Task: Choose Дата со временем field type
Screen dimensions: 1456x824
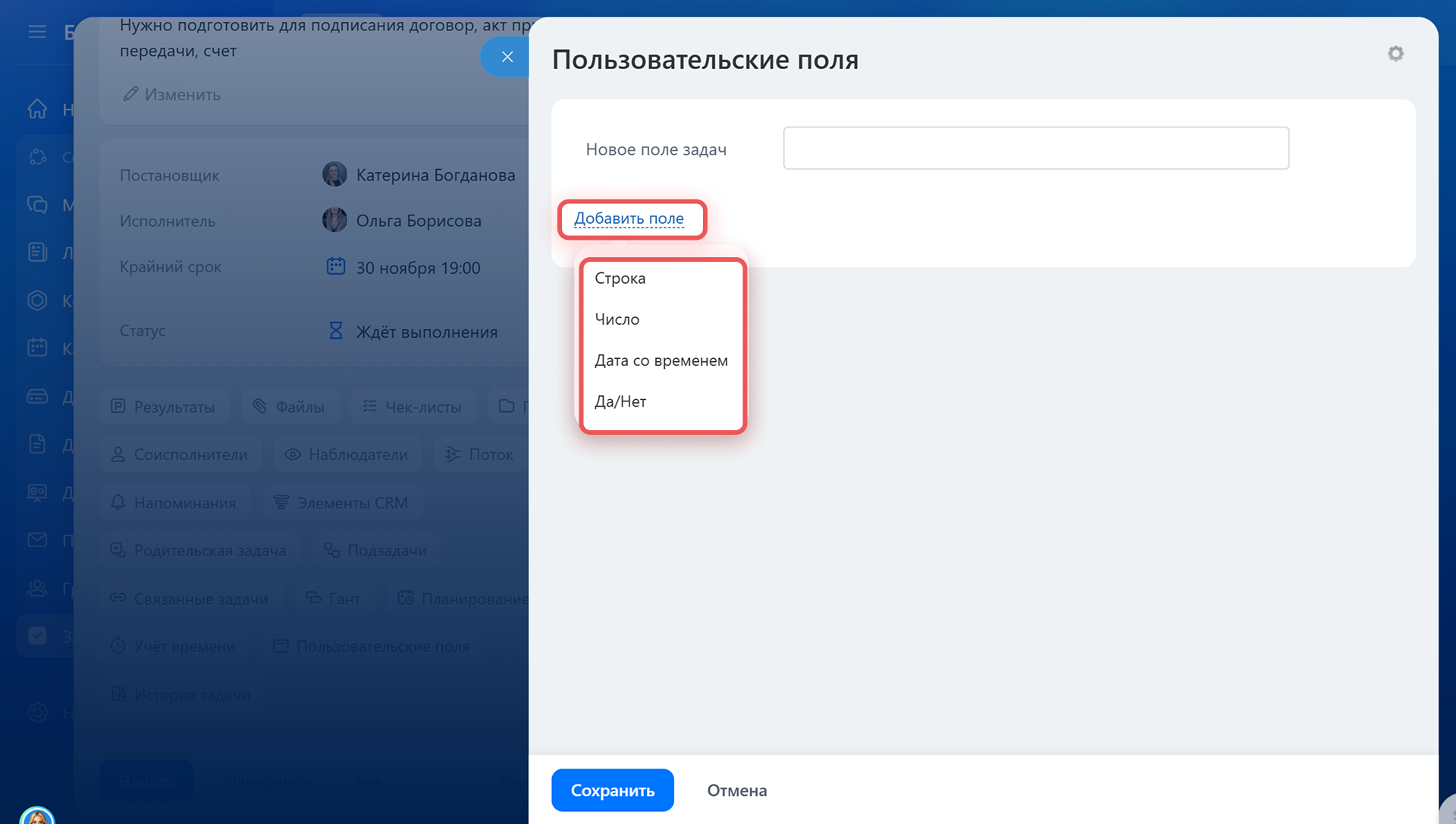Action: [661, 360]
